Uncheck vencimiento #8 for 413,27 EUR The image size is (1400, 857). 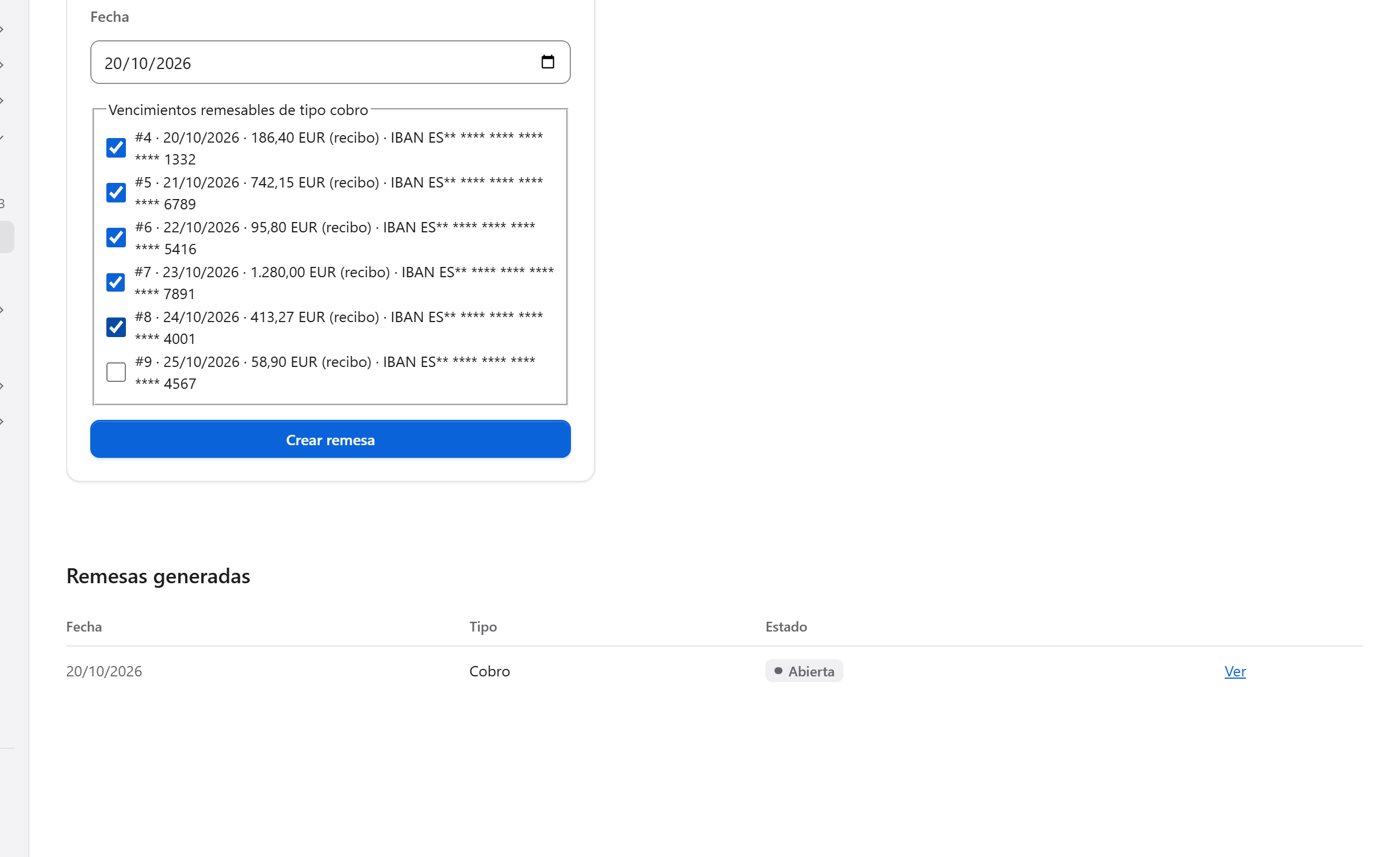(x=116, y=327)
